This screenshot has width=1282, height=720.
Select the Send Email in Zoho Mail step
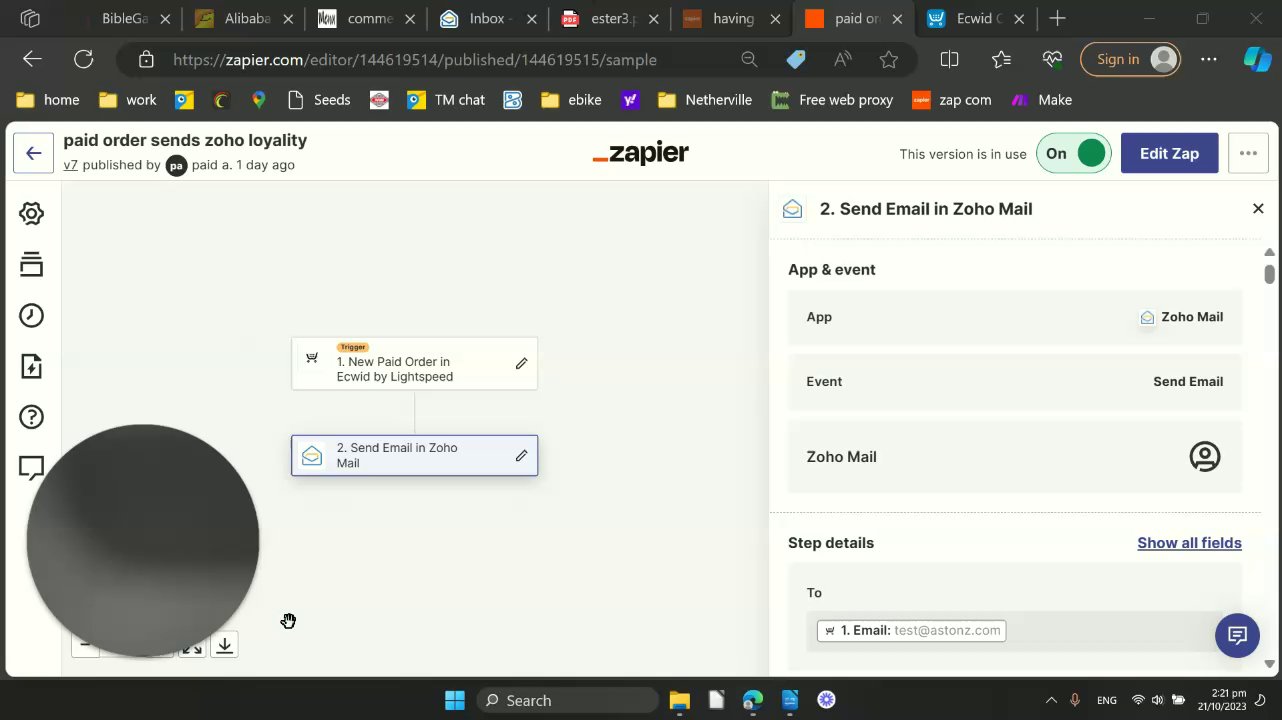click(414, 455)
